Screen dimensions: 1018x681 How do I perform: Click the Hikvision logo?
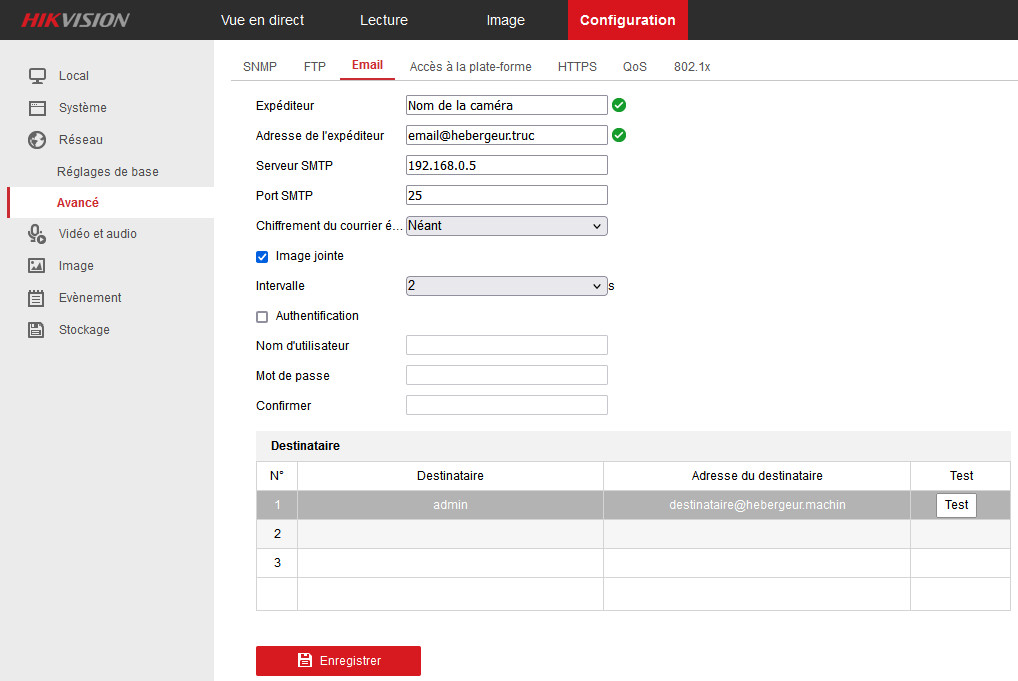(x=76, y=20)
